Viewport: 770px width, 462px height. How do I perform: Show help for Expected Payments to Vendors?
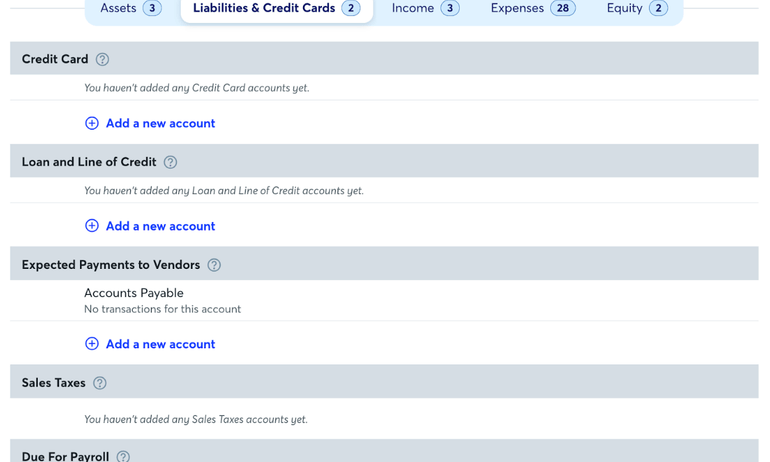pyautogui.click(x=214, y=265)
